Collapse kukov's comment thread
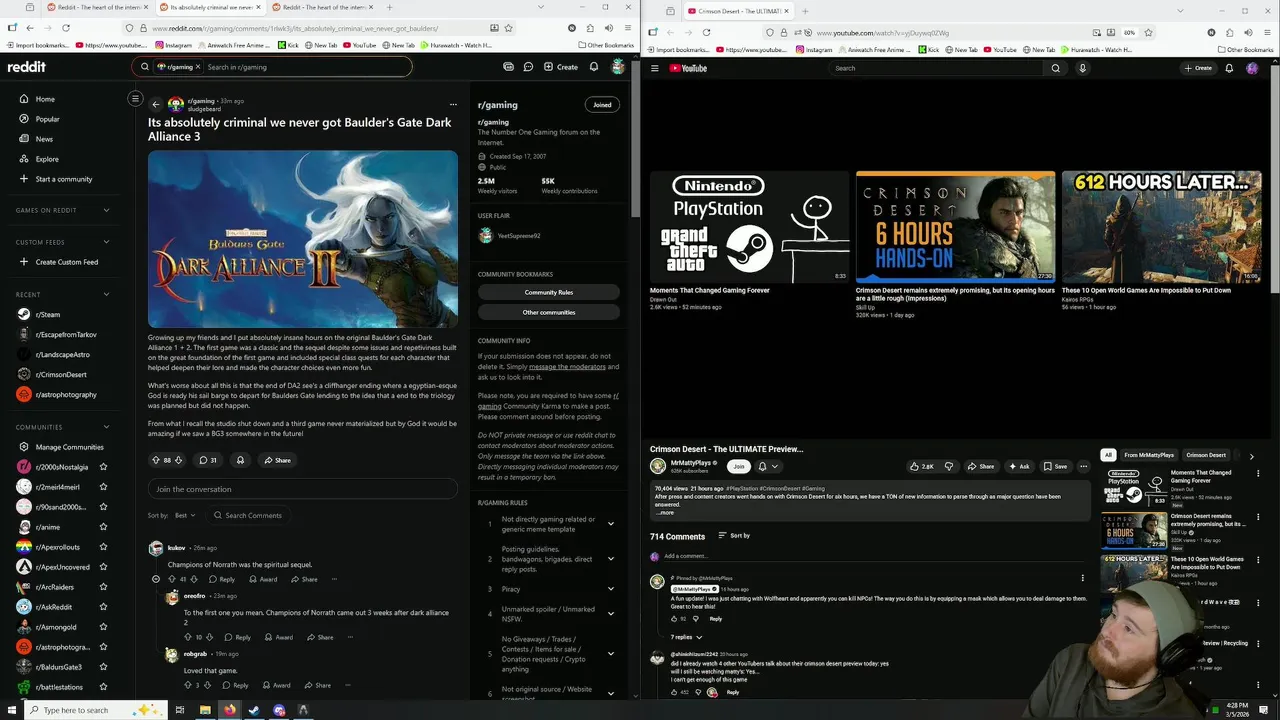 point(155,579)
